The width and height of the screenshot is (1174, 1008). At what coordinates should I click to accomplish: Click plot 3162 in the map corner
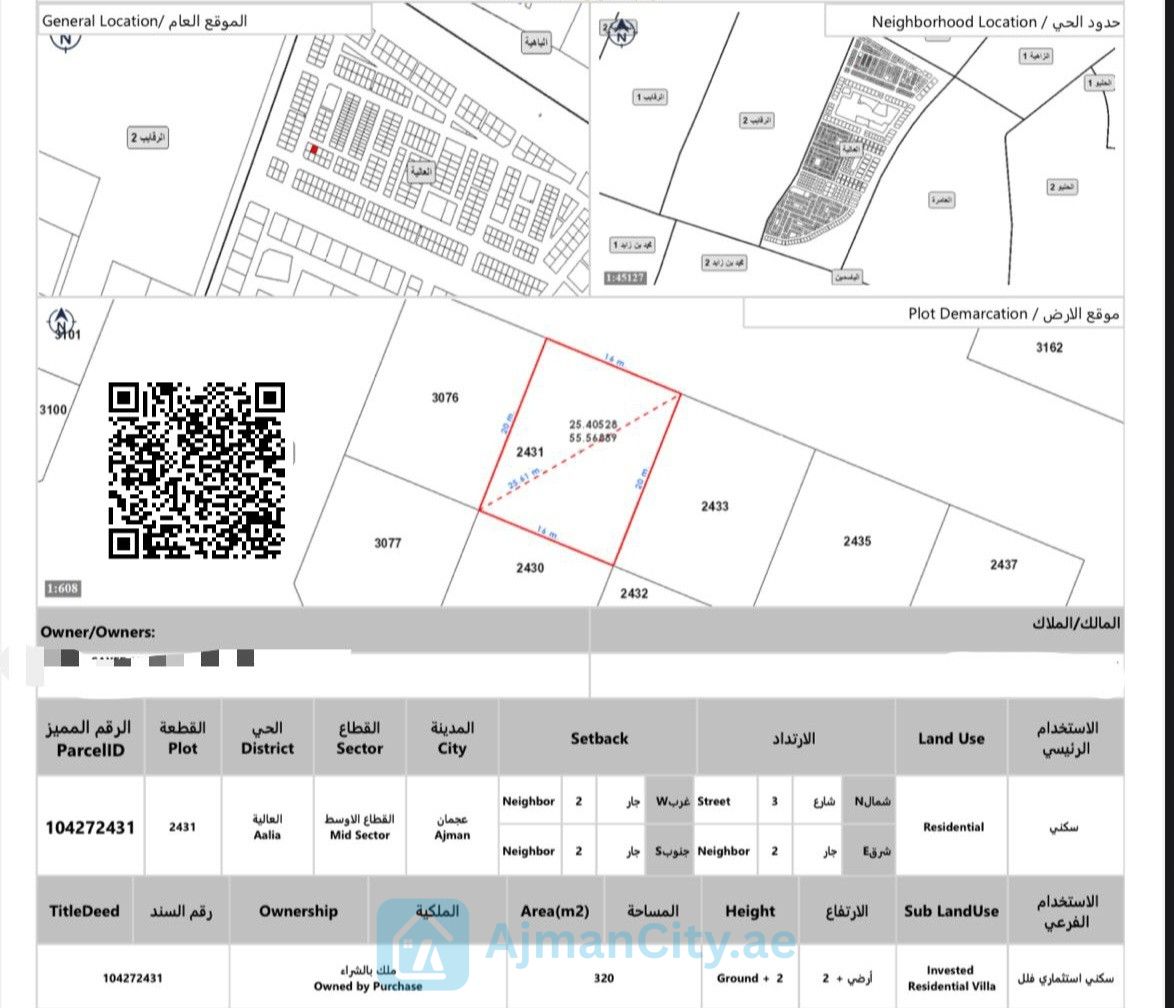(1049, 347)
